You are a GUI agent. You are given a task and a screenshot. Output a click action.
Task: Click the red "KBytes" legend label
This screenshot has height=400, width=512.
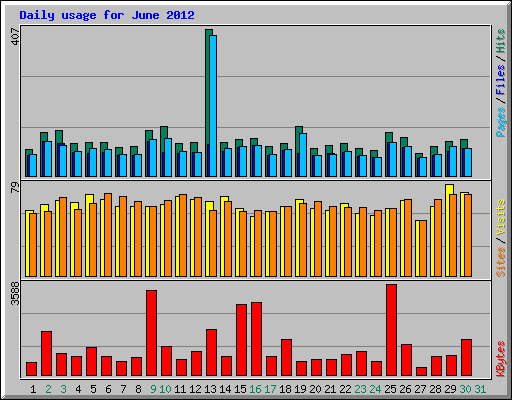500,358
